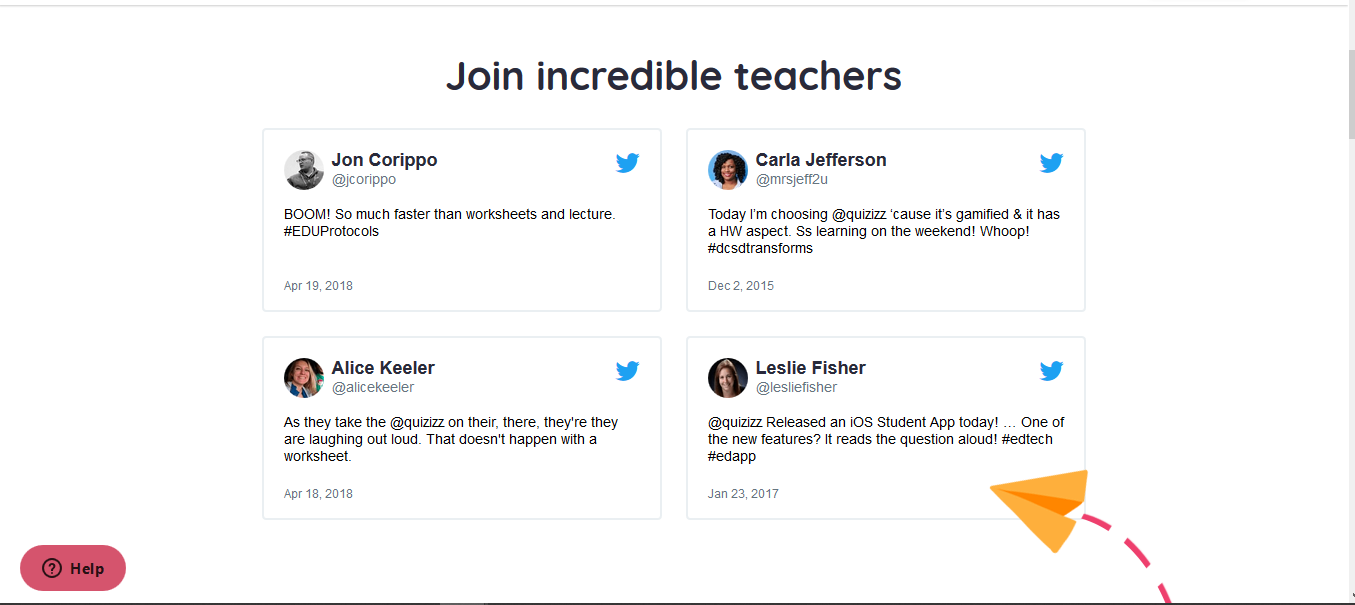Viewport: 1355px width, 605px height.
Task: Click the question mark icon in Help
Action: 52,568
